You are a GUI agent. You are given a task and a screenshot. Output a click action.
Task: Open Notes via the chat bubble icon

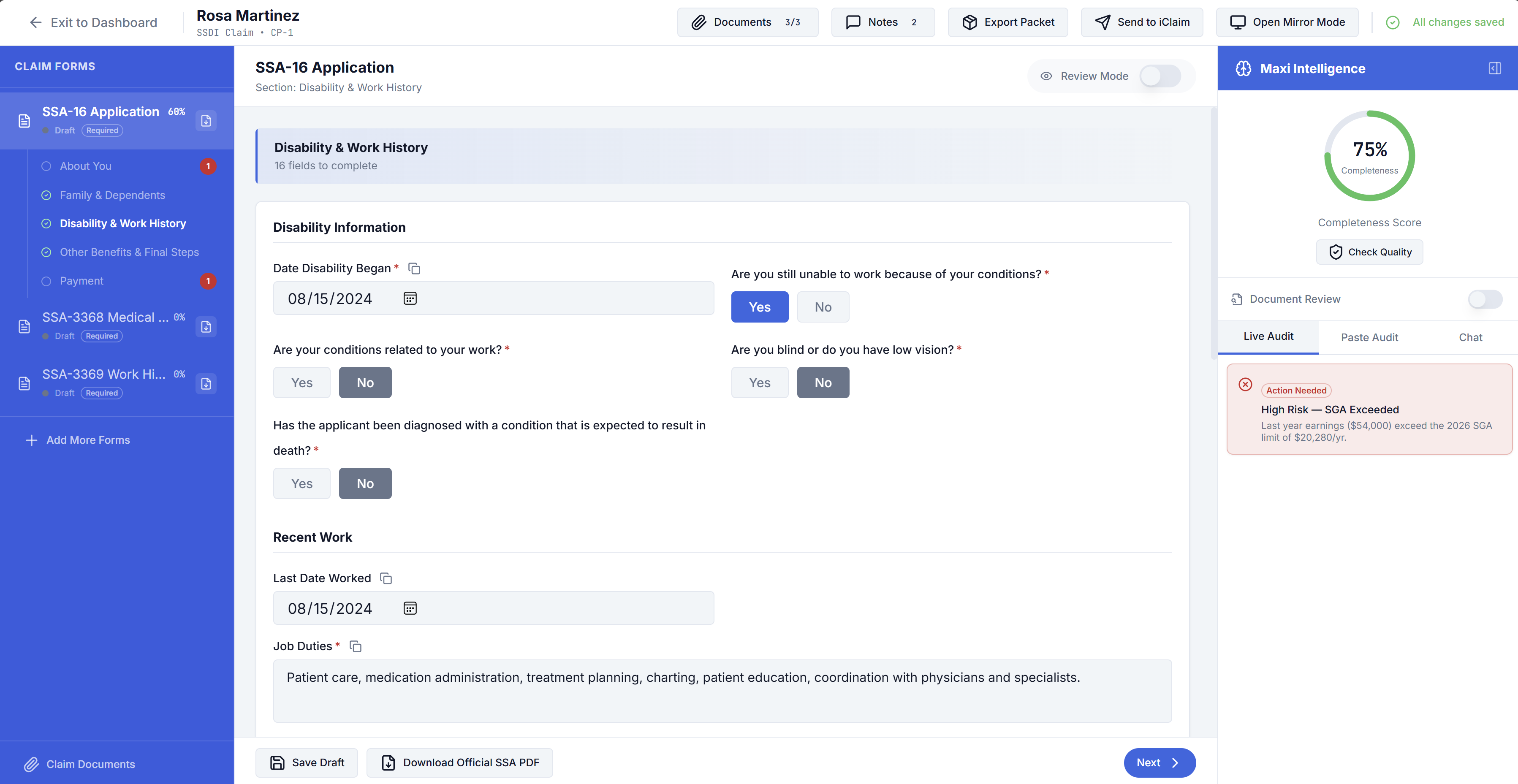tap(853, 22)
